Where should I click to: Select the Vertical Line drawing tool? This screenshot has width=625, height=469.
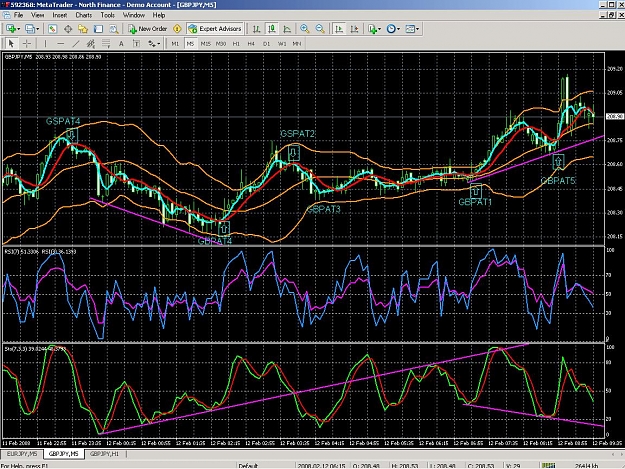[x=45, y=43]
